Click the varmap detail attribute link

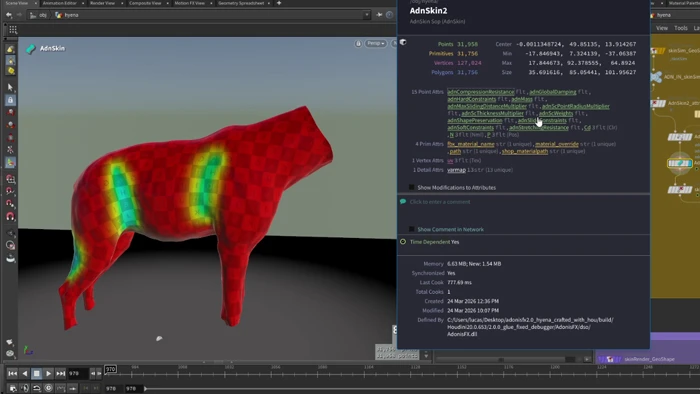(x=456, y=170)
